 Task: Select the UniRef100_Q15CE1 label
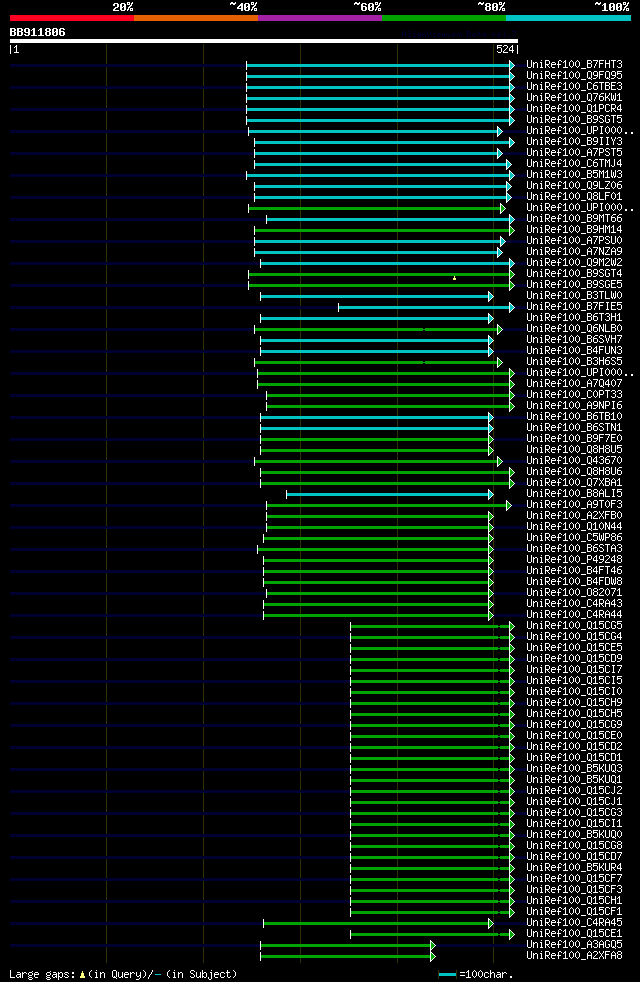[x=574, y=933]
